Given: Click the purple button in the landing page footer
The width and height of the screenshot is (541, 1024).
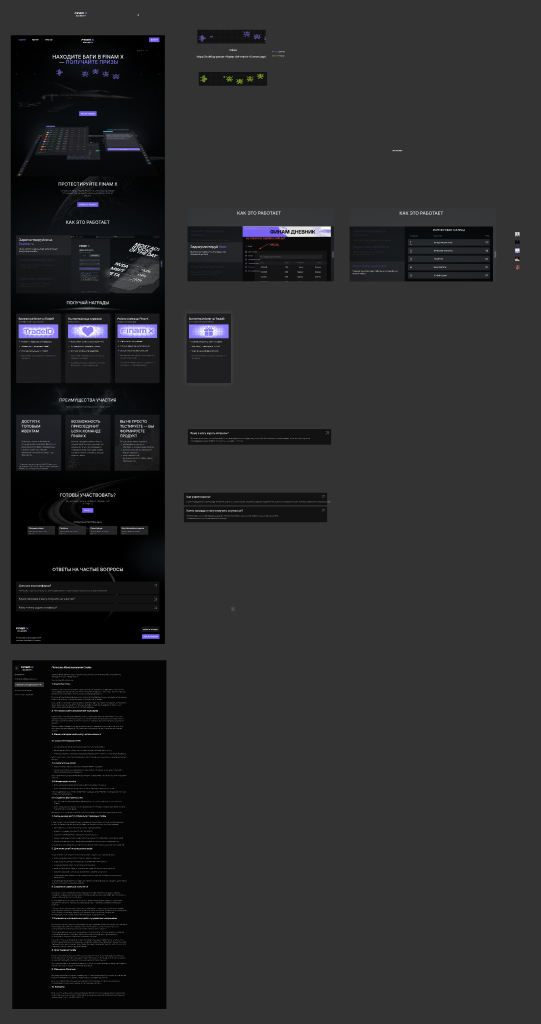Looking at the screenshot, I should pos(151,636).
